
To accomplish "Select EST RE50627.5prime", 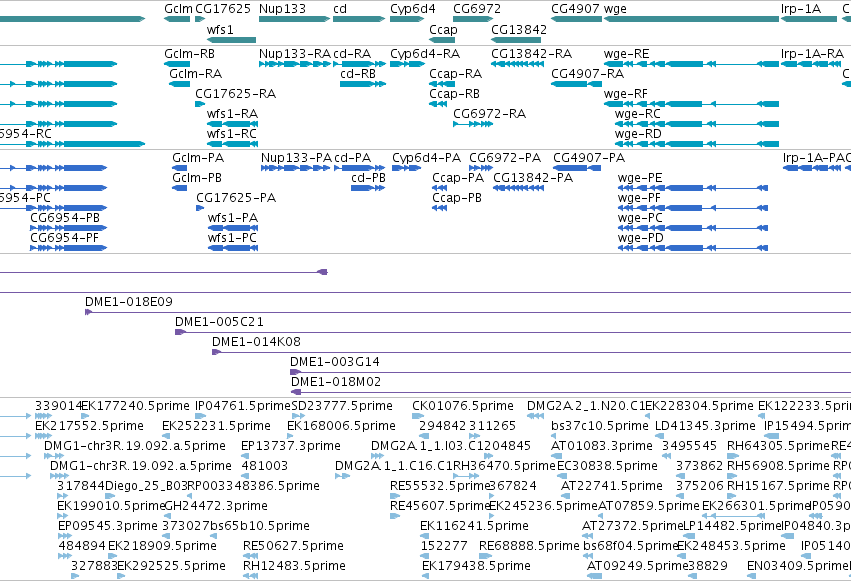I will pos(293,546).
